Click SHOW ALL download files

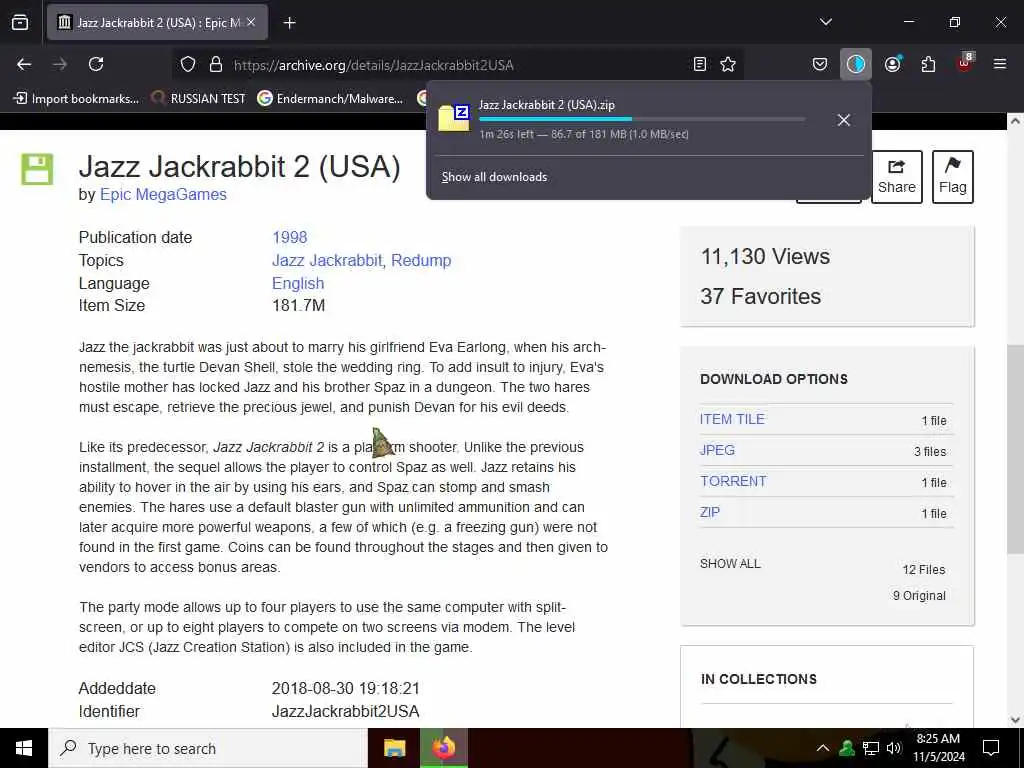pyautogui.click(x=730, y=564)
